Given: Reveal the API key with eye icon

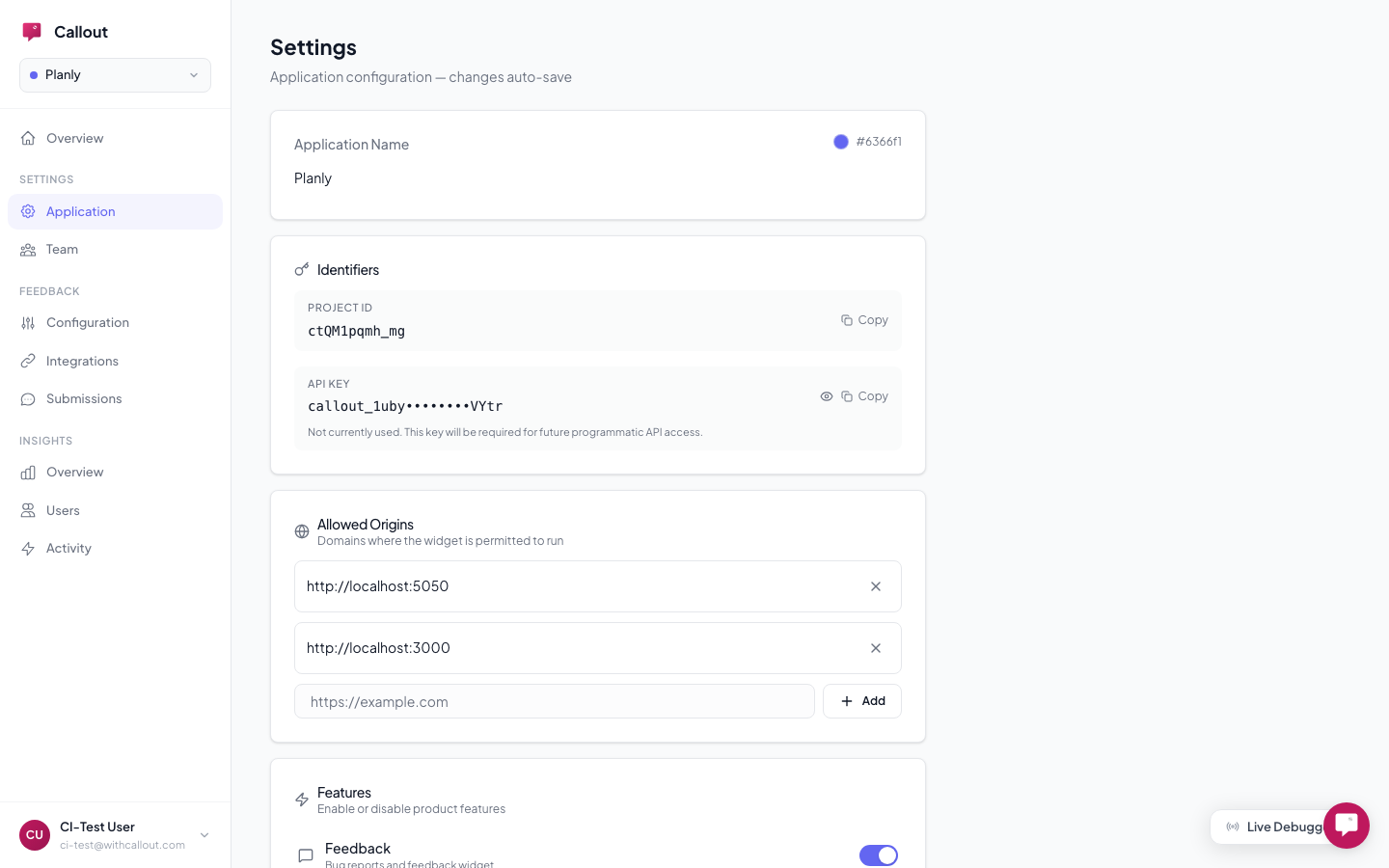Looking at the screenshot, I should tap(827, 396).
